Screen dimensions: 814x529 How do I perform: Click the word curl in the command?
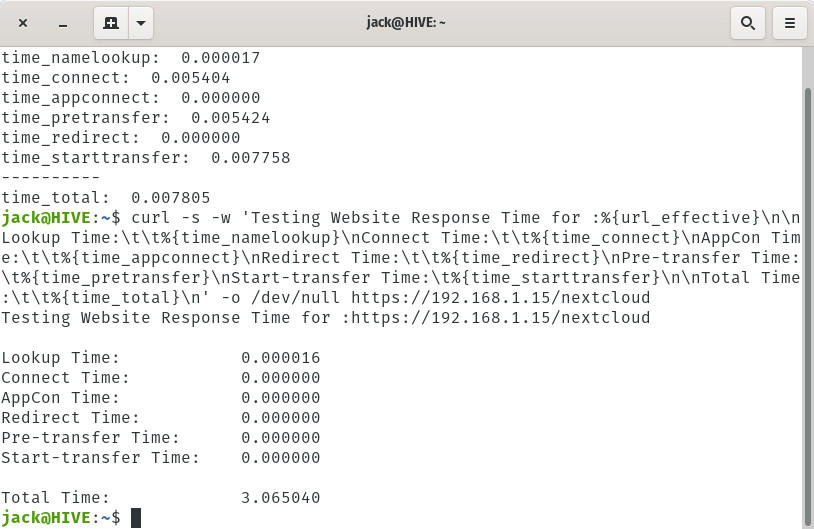150,218
